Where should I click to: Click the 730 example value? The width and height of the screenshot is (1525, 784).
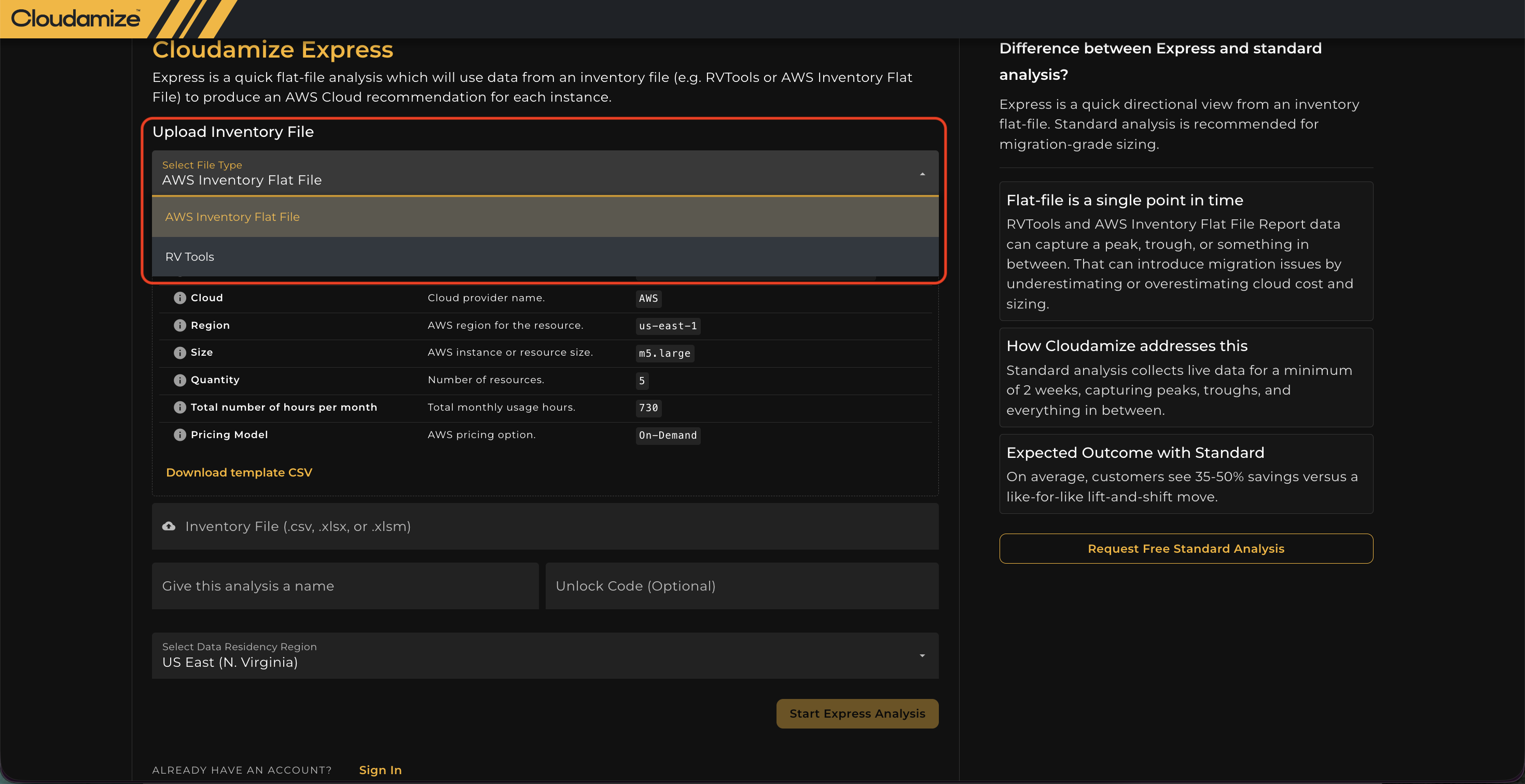(648, 408)
